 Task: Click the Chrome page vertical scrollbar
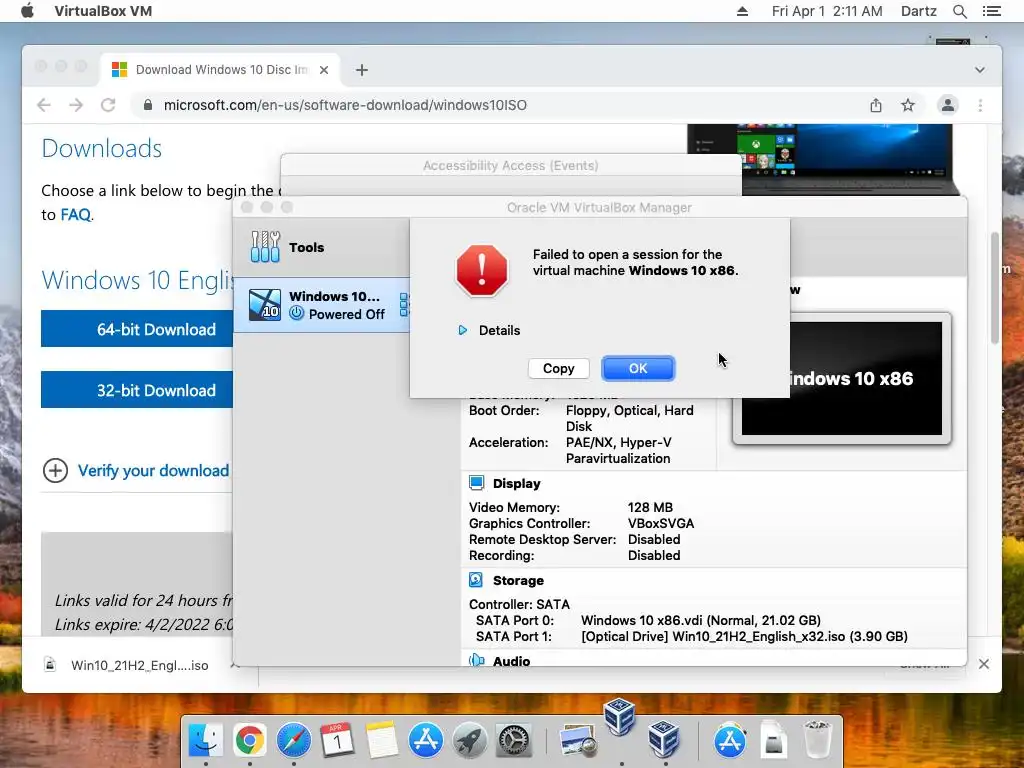(x=995, y=287)
